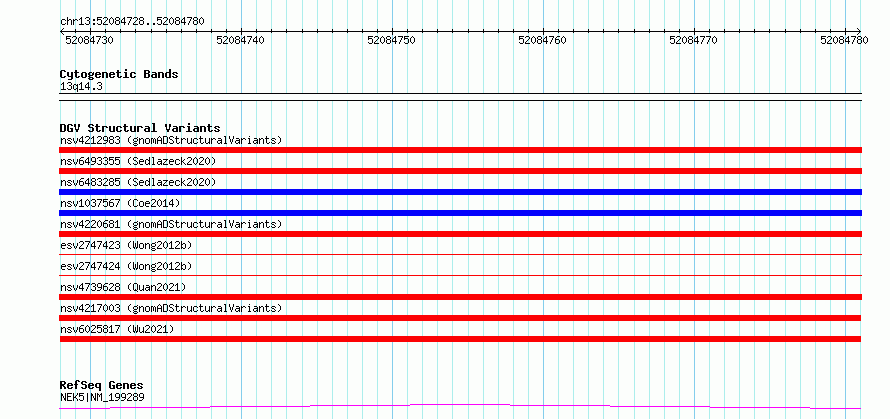890x419 pixels.
Task: Click the red bar of nsv4739628
Action: (460, 297)
